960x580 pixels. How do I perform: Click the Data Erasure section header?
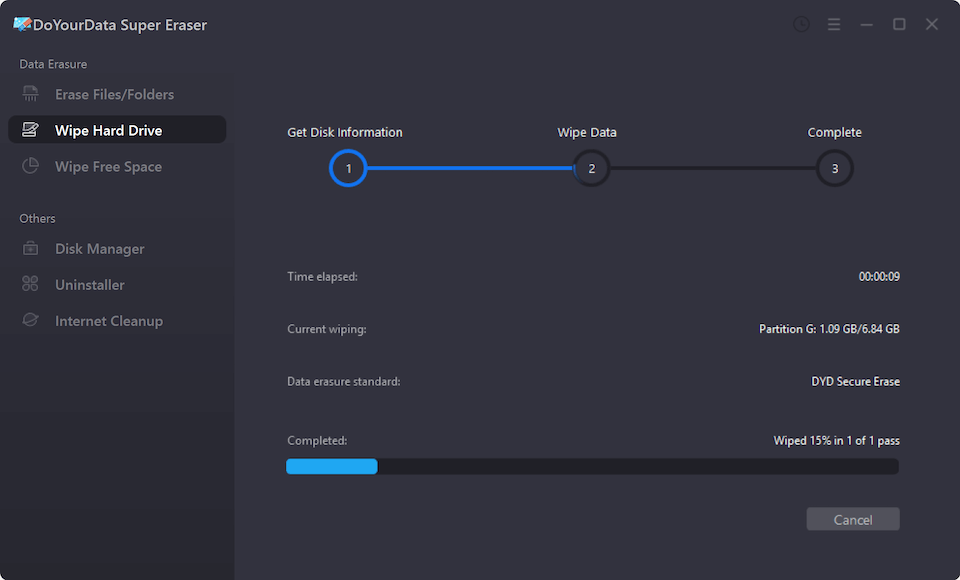click(x=53, y=64)
